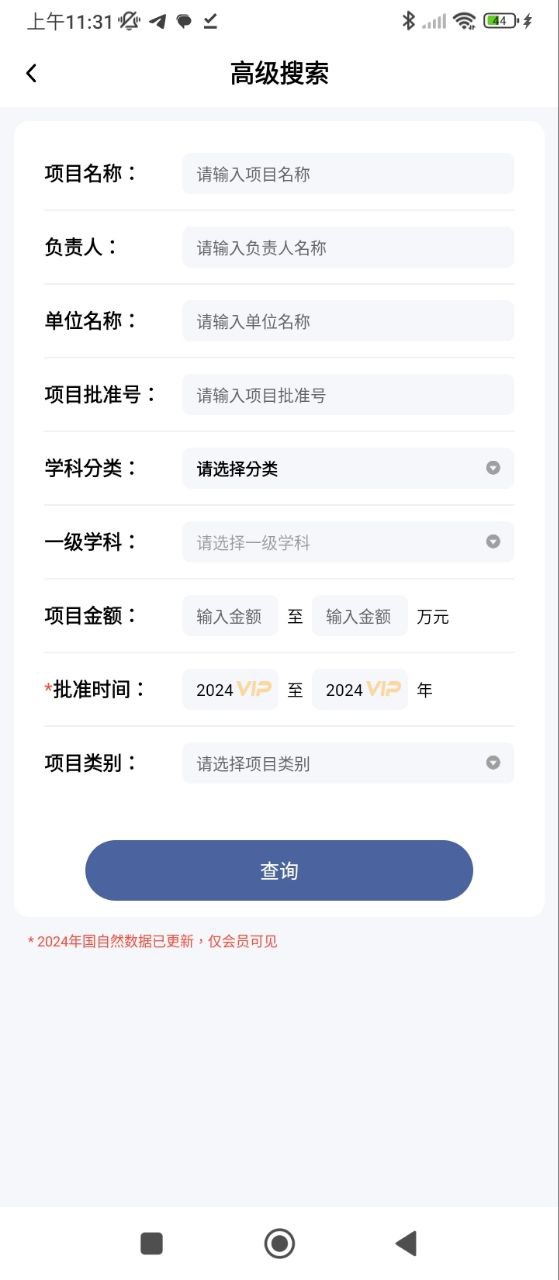Tap the Android back triangle button
Image resolution: width=559 pixels, height=1280 pixels.
point(406,1243)
